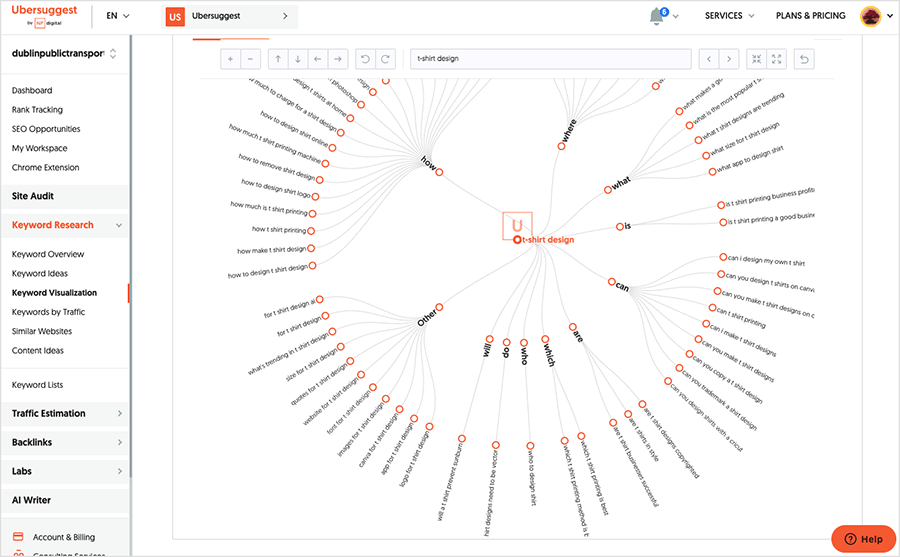Click the 'where' branch node
This screenshot has height=557, width=900.
[x=561, y=146]
